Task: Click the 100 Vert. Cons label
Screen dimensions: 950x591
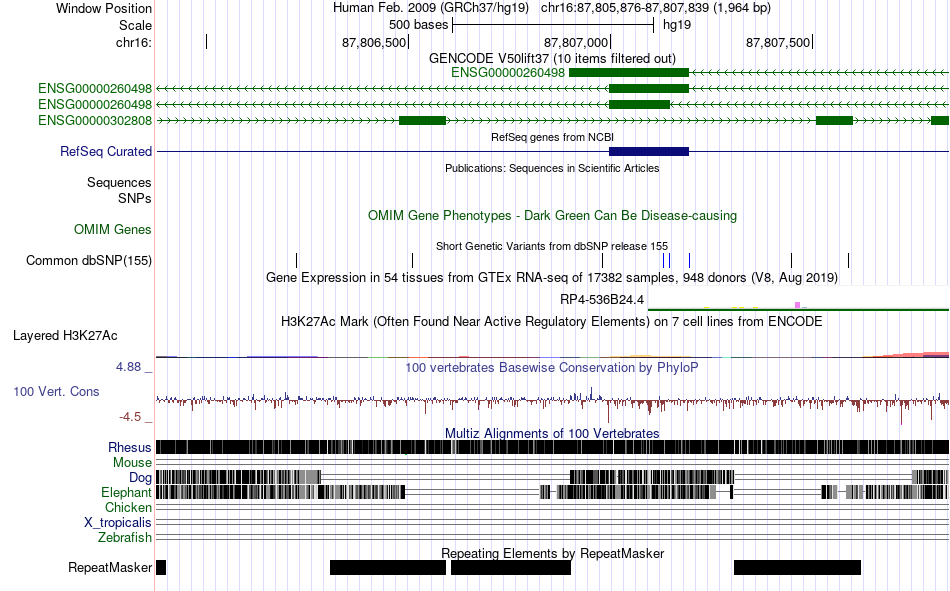Action: [x=56, y=392]
